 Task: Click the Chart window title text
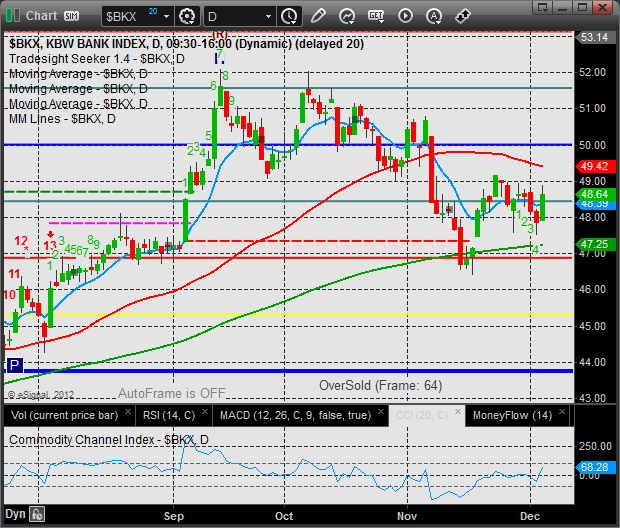42,16
